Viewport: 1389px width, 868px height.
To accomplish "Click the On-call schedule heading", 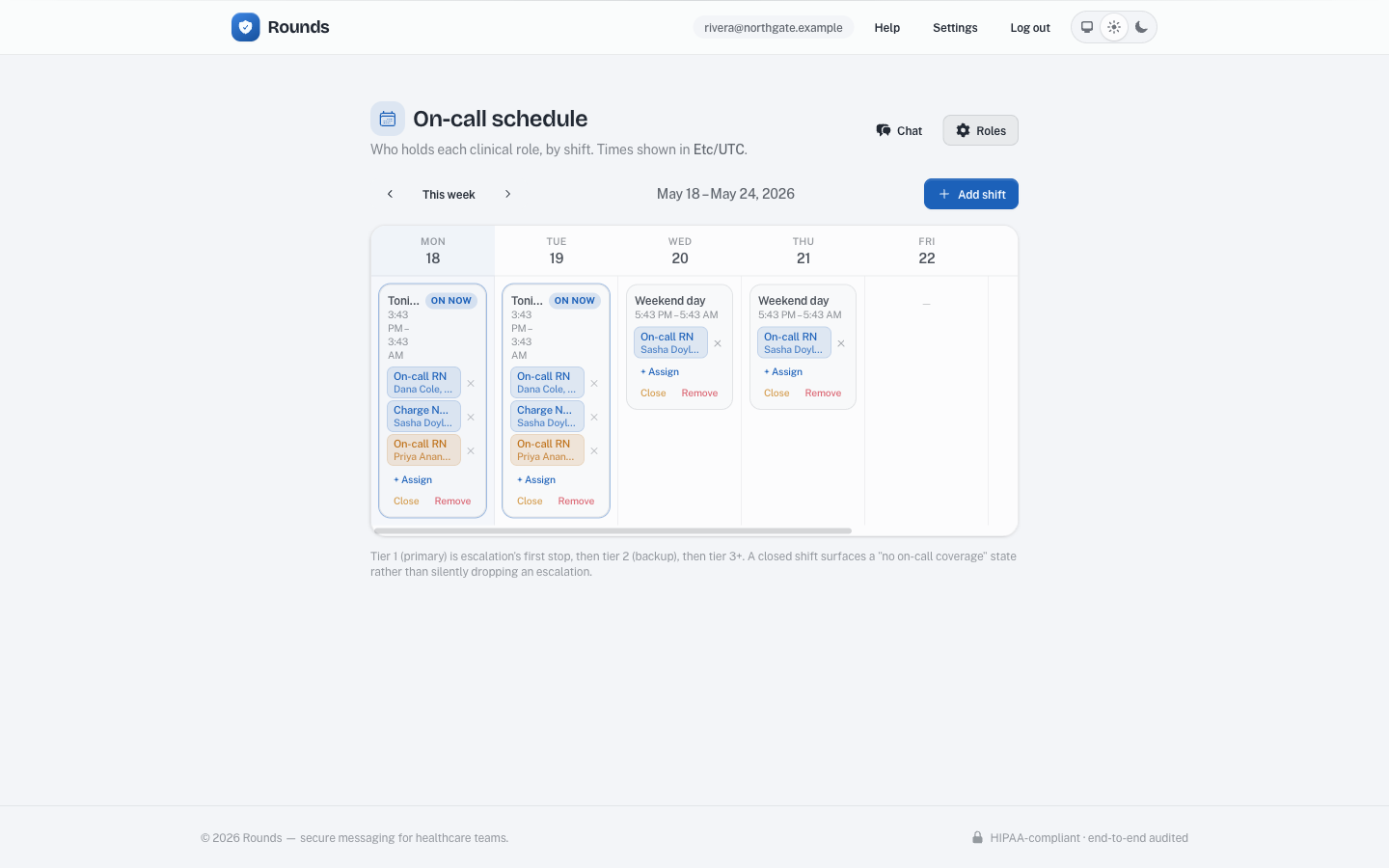I will click(x=500, y=119).
